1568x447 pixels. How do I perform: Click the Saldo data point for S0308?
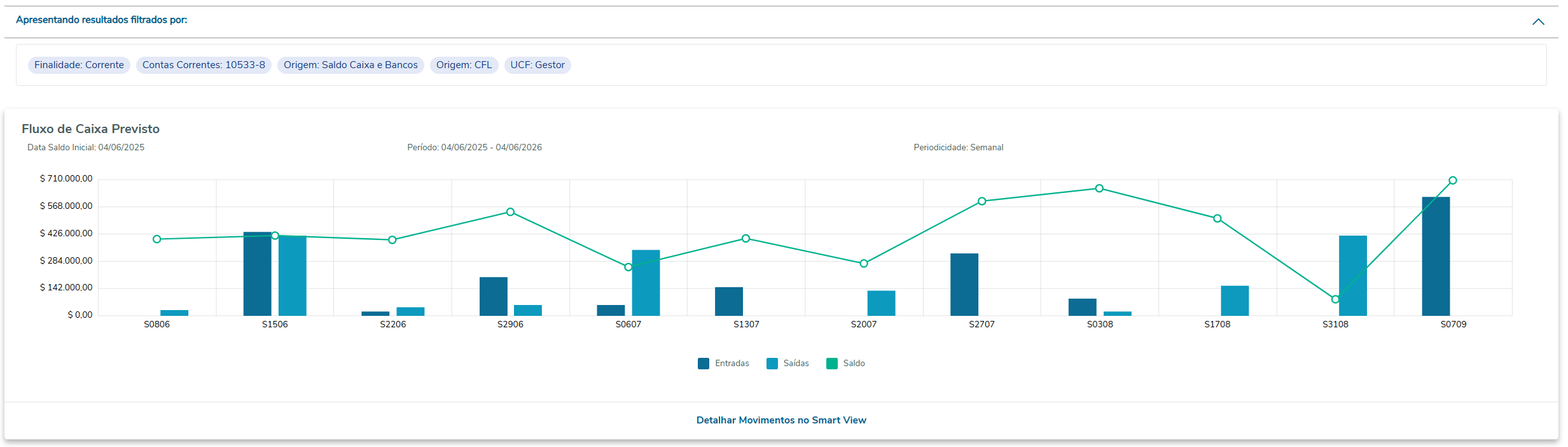[x=1099, y=188]
